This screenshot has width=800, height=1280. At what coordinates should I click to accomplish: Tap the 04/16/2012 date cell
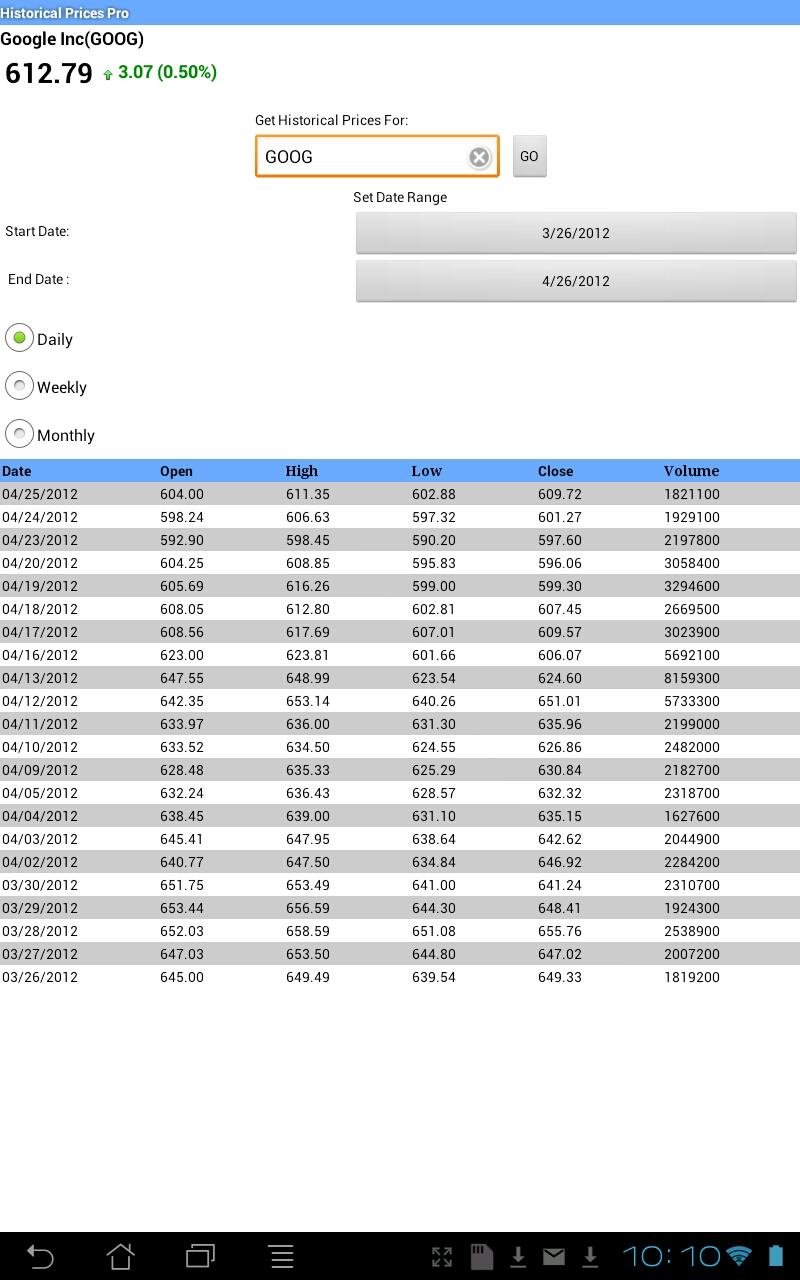(x=40, y=655)
